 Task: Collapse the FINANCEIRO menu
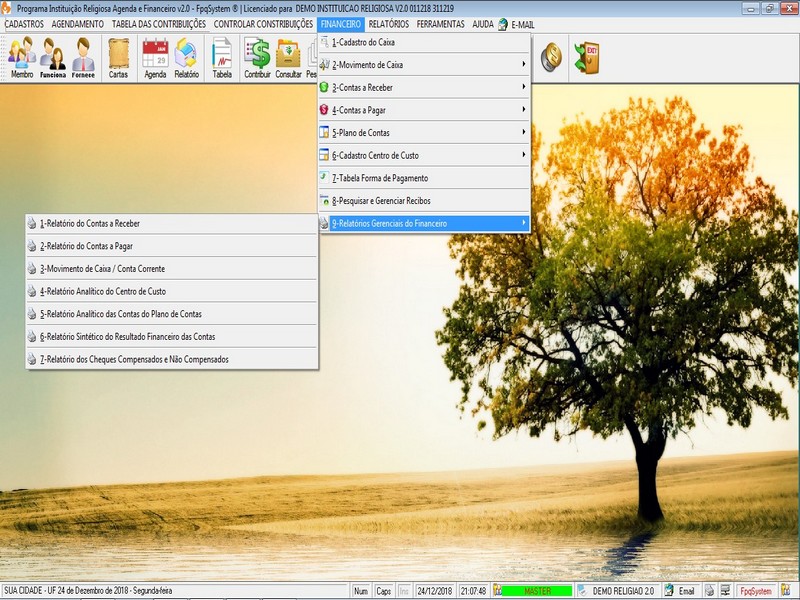click(341, 24)
